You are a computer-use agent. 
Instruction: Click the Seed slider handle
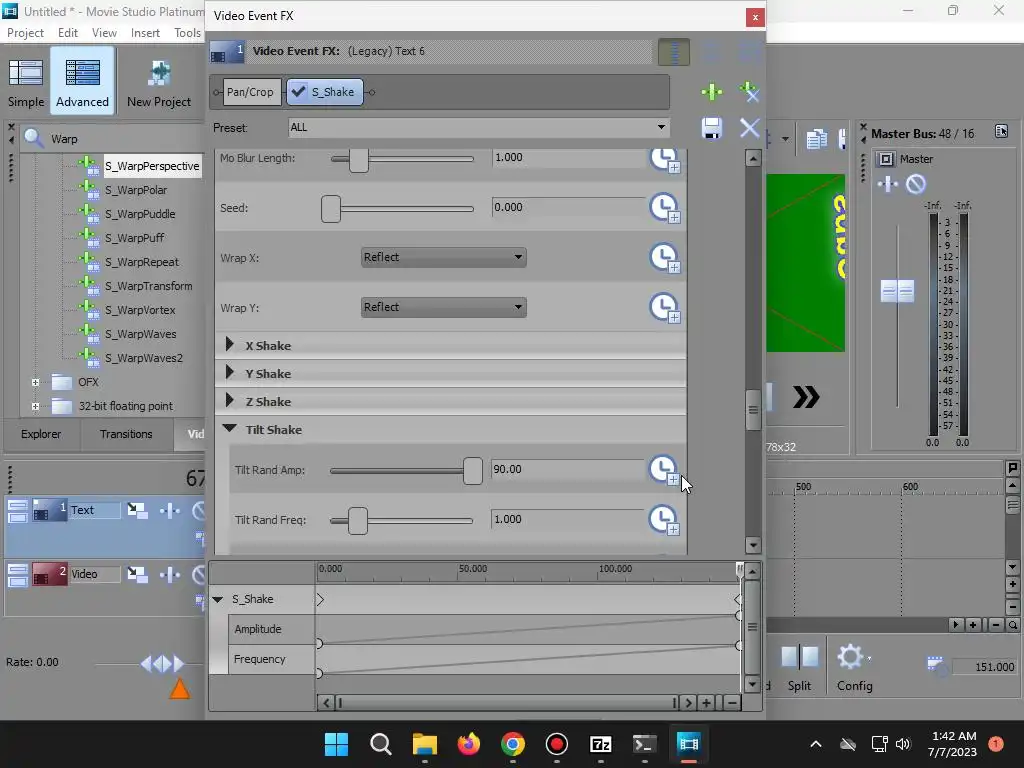click(x=331, y=209)
